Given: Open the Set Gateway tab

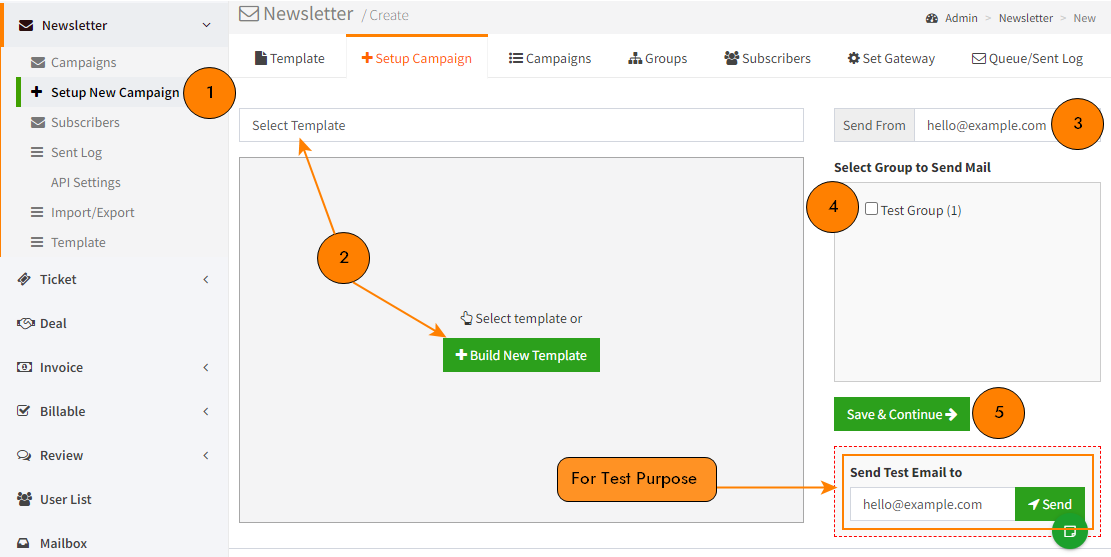Looking at the screenshot, I should click(x=891, y=58).
